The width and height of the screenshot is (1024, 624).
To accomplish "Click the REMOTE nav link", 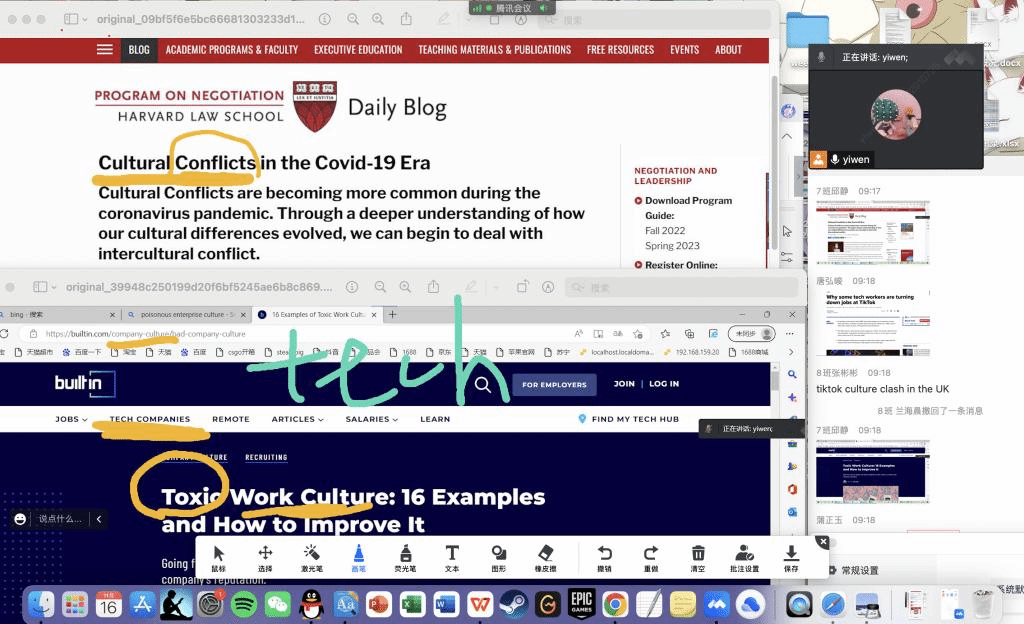I will [x=231, y=419].
